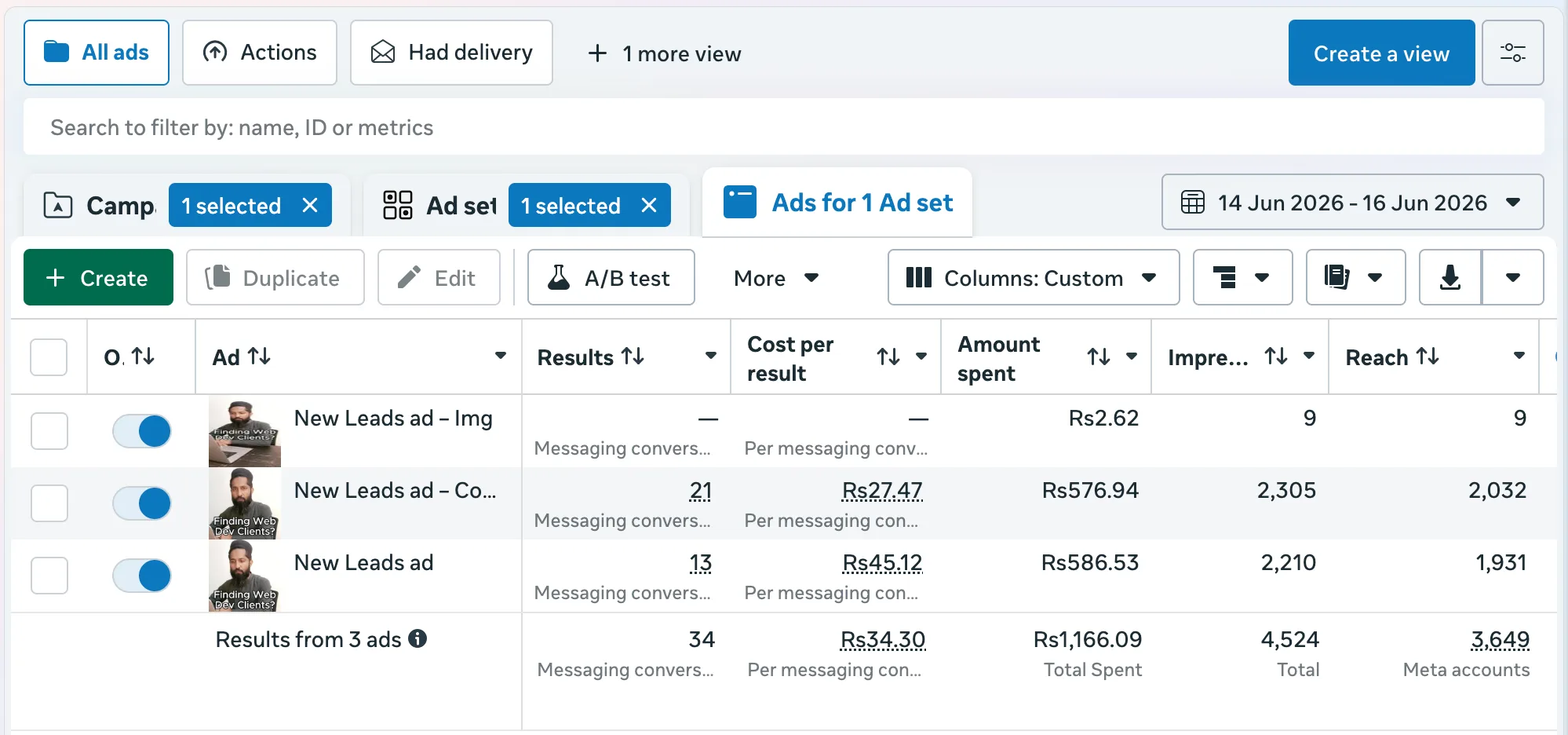Viewport: 1568px width, 735px height.
Task: Open New Leads ad – Co... thumbnail
Action: (245, 503)
